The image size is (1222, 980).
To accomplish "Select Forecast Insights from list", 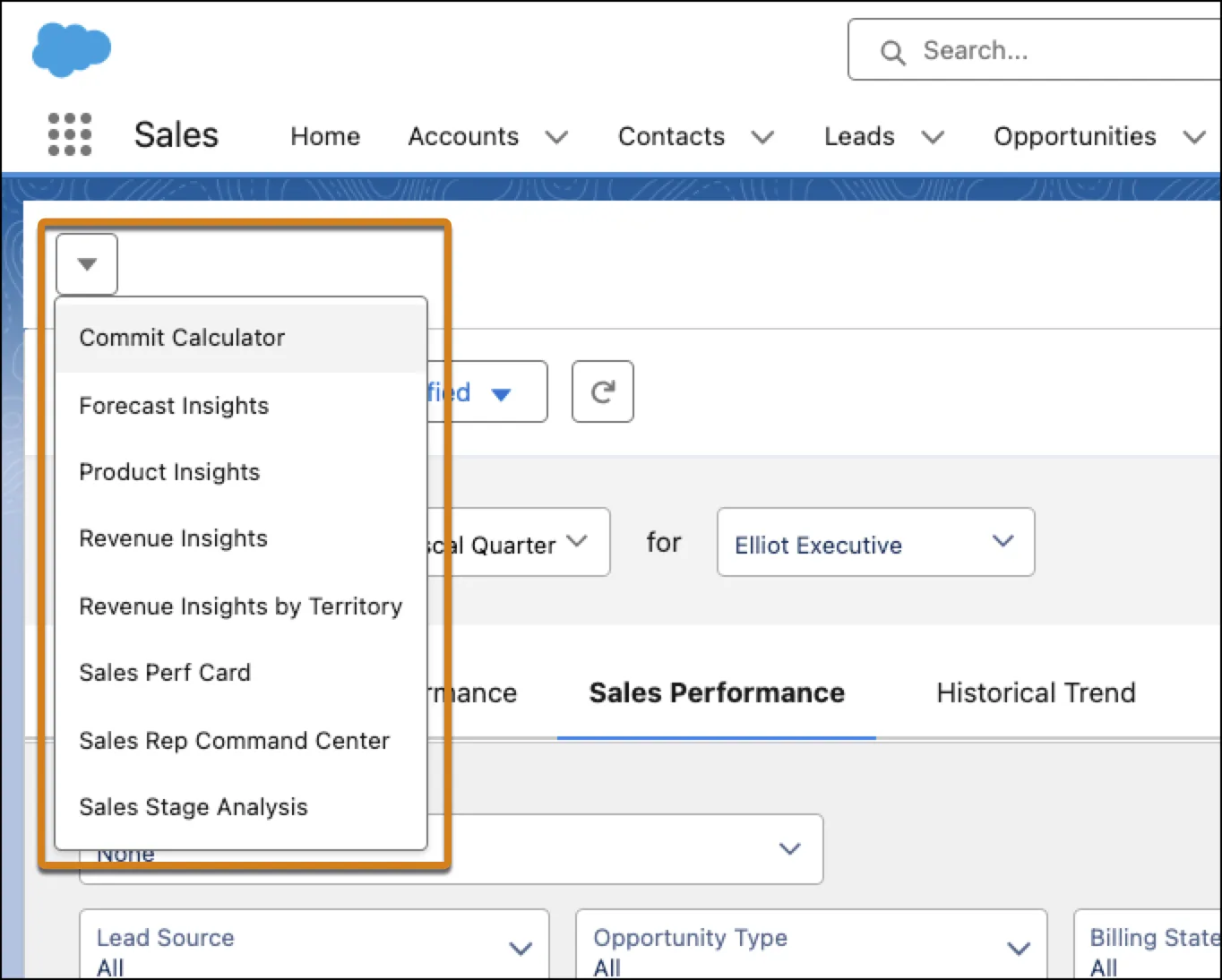I will pos(241,406).
